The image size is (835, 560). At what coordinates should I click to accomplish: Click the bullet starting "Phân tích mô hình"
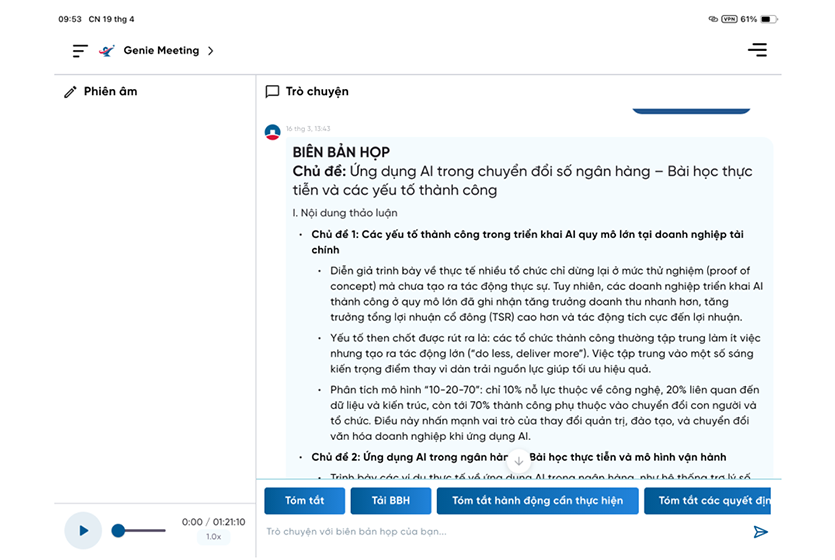click(545, 413)
